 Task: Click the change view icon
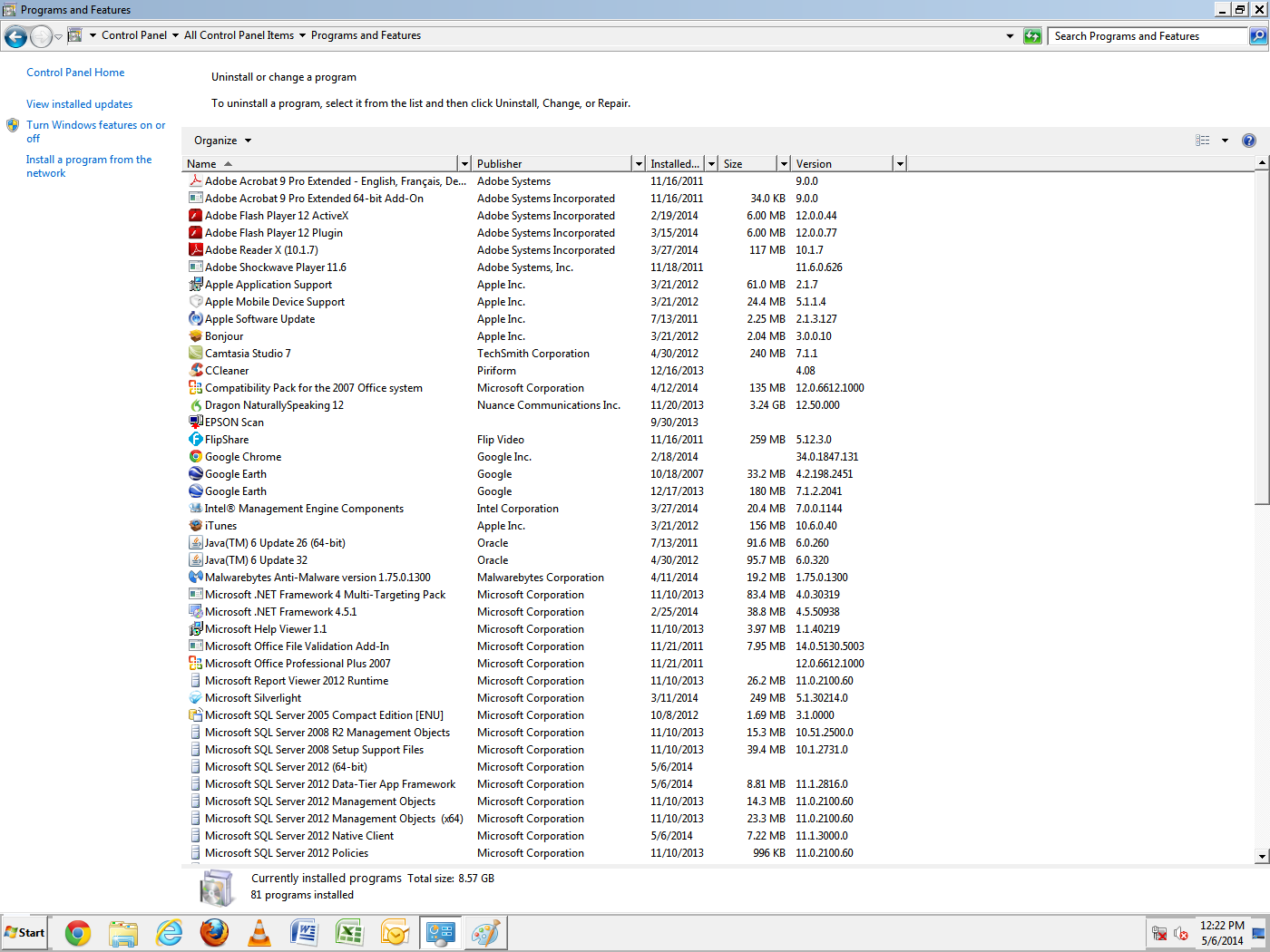point(1203,141)
